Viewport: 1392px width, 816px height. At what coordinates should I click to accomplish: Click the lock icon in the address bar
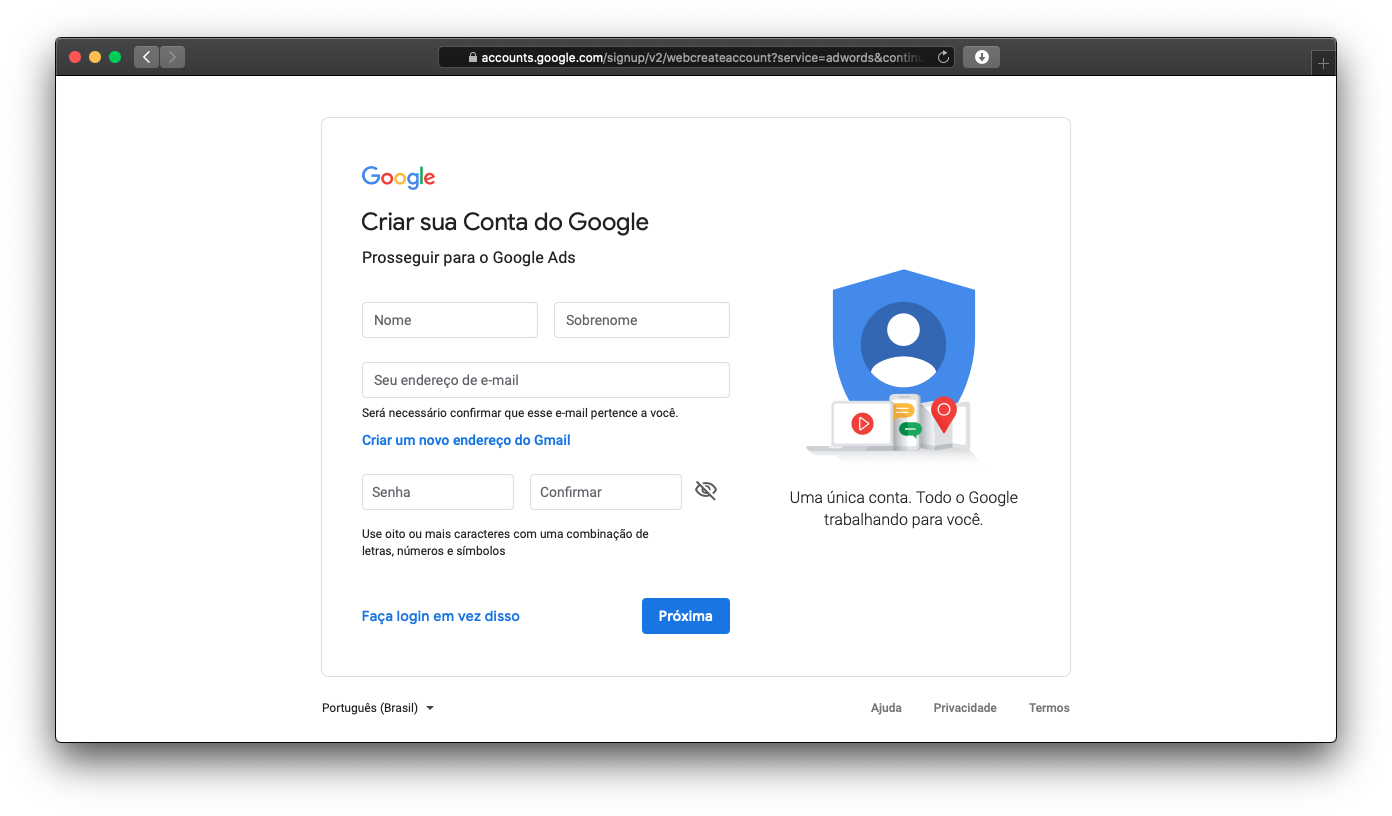click(474, 58)
